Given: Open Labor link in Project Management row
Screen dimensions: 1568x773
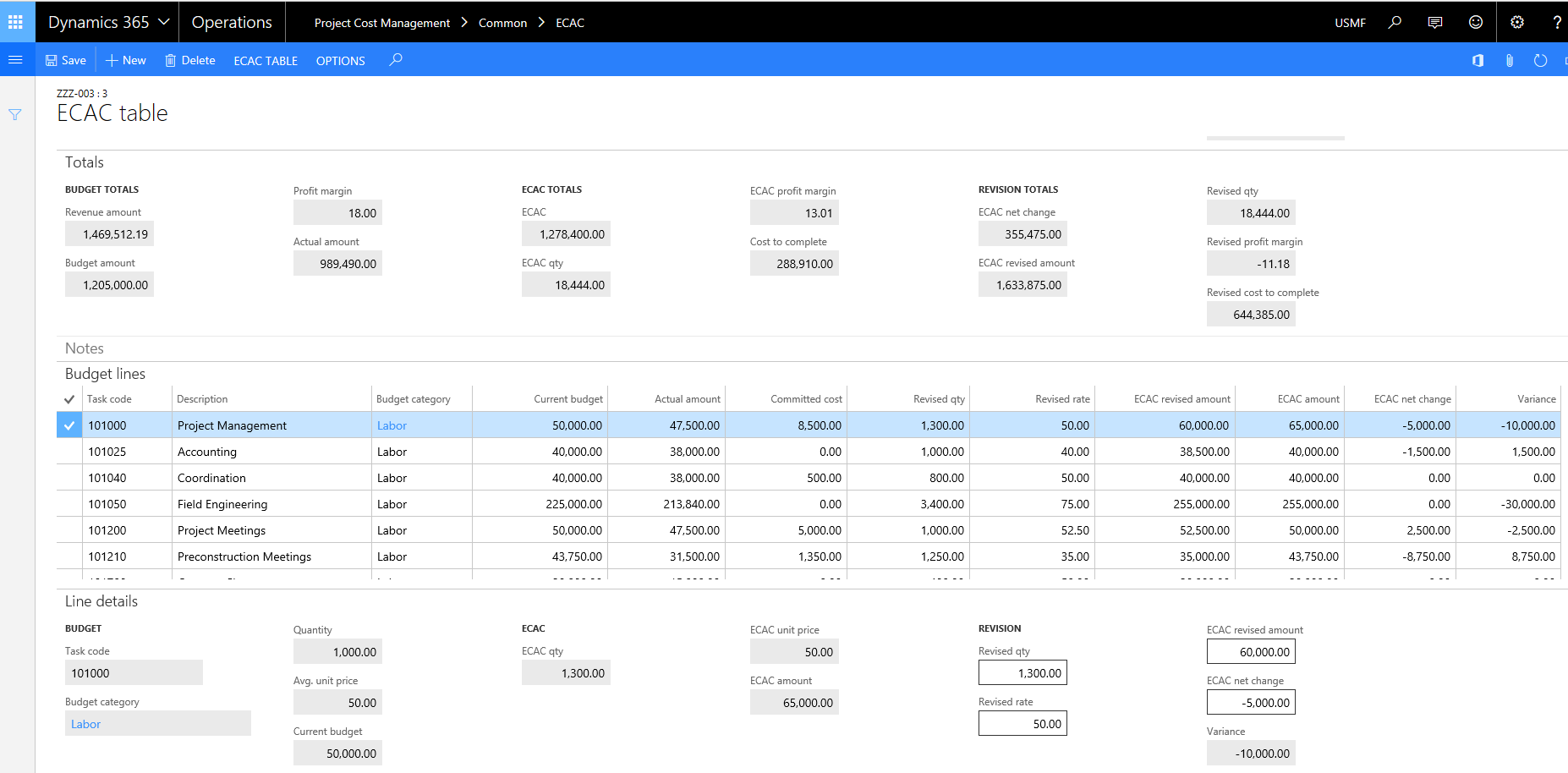Looking at the screenshot, I should tap(392, 425).
